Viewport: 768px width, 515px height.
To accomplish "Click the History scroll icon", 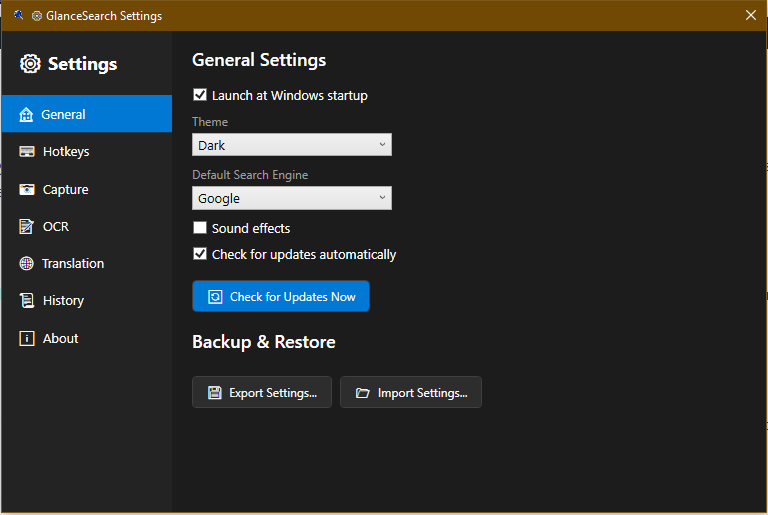I will click(26, 300).
